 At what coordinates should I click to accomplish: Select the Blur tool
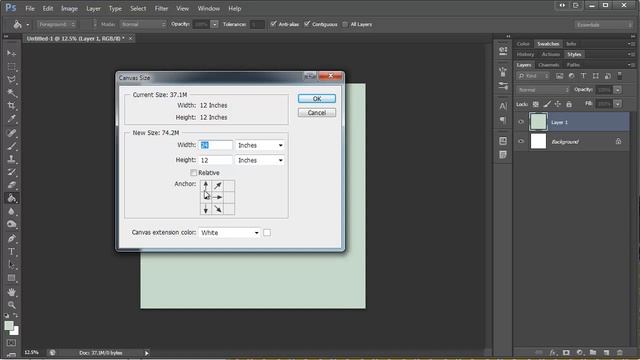coord(11,211)
